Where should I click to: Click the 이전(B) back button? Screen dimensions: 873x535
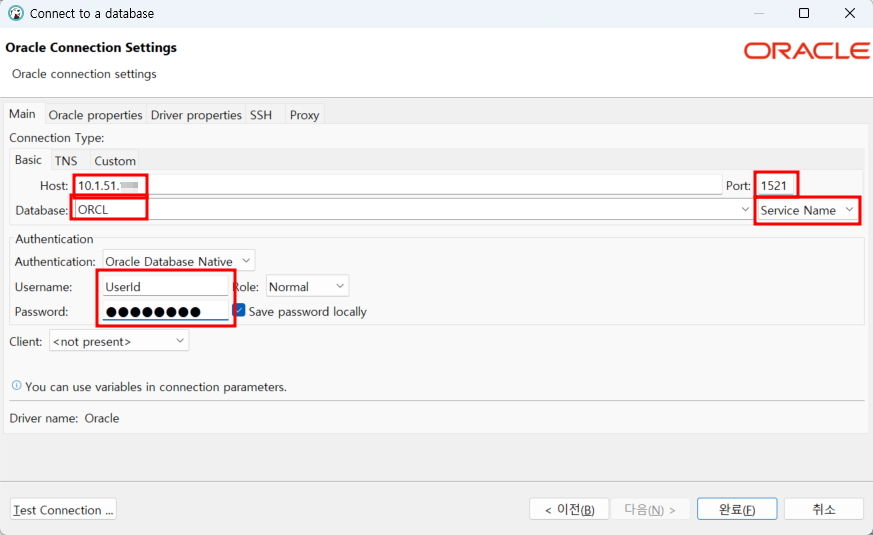(569, 509)
